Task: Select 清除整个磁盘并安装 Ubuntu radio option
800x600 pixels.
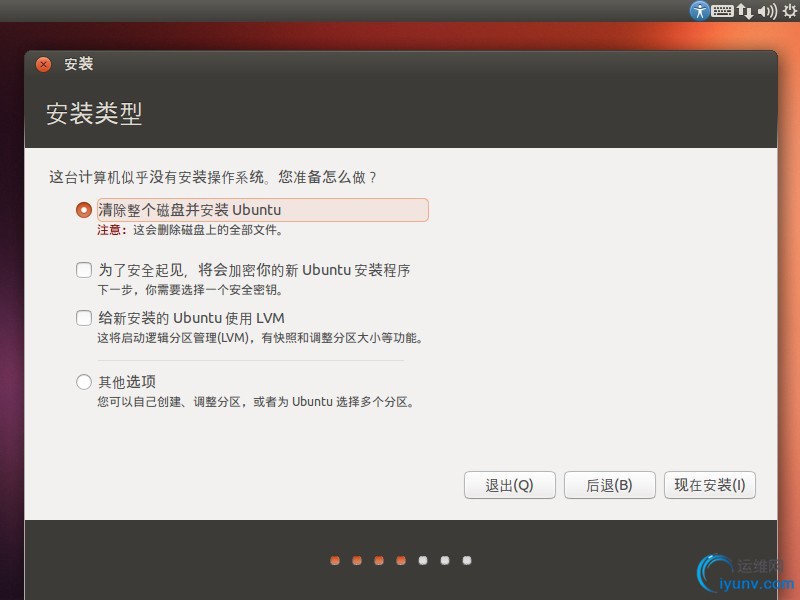Action: tap(84, 210)
